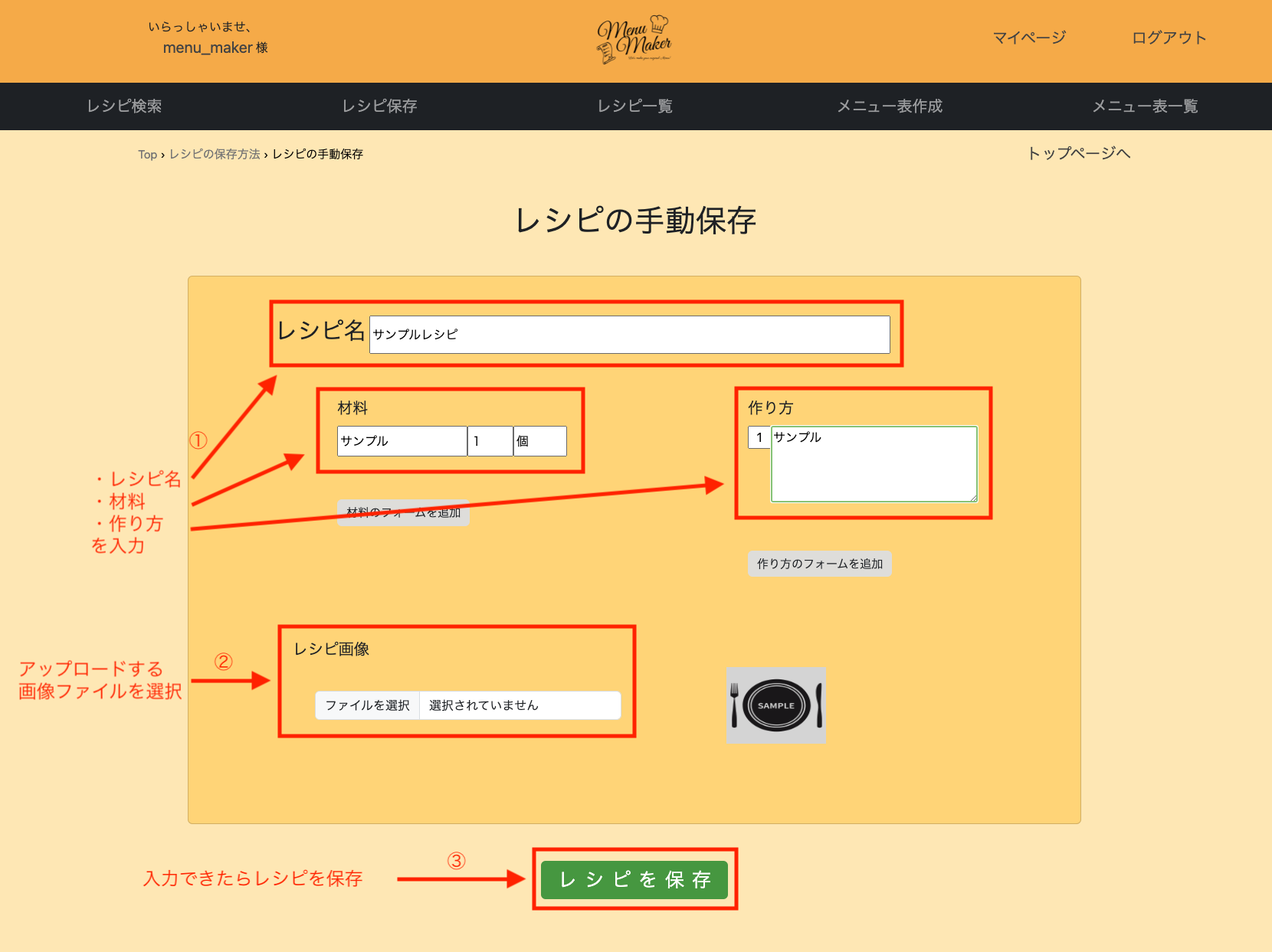
Task: Click current breadcrumb レシピの手動保存
Action: (317, 154)
